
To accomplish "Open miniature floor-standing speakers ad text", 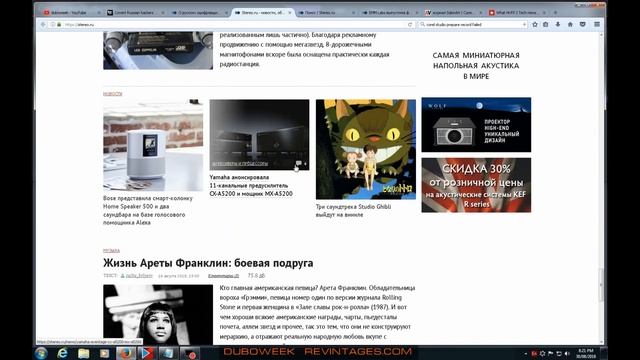I will coord(476,66).
